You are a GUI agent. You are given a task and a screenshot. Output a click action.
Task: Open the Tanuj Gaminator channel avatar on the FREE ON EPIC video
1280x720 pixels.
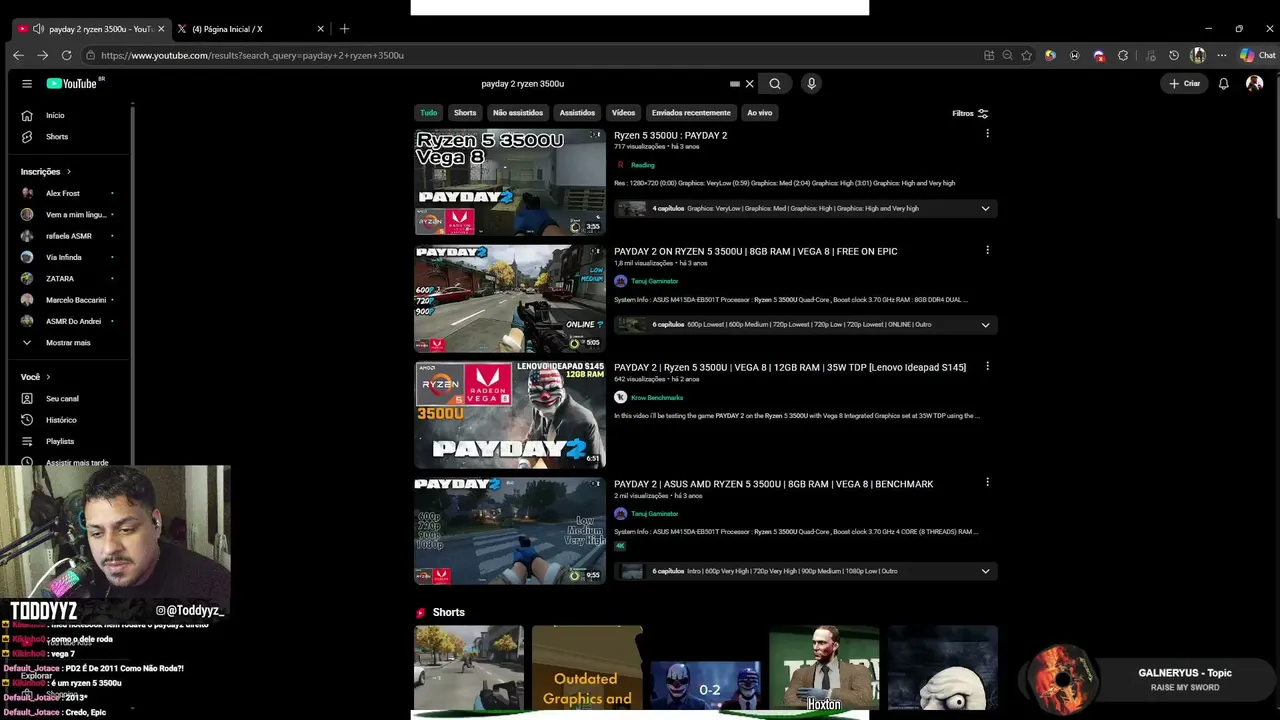tap(620, 281)
